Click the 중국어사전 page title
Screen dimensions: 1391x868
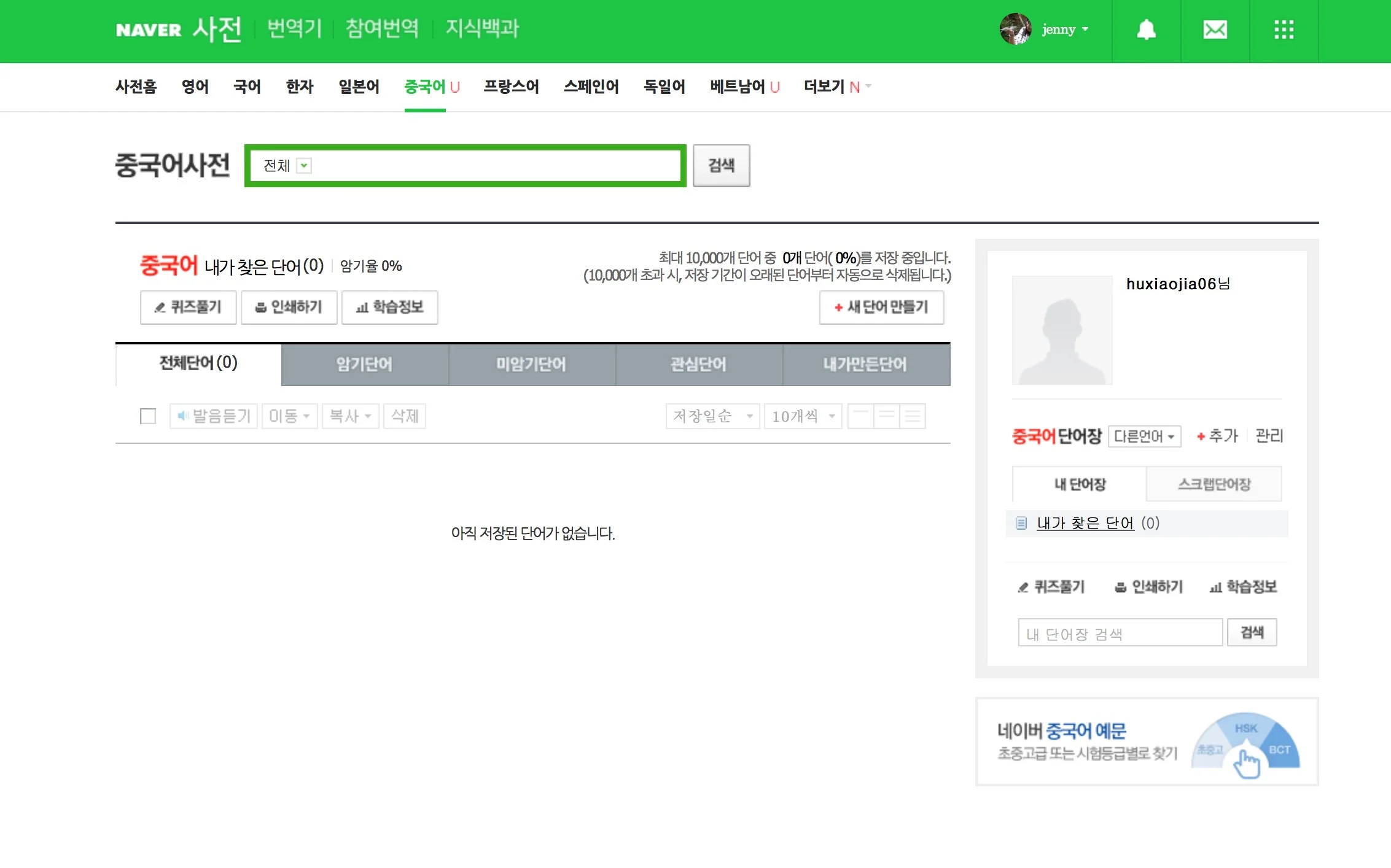pyautogui.click(x=173, y=165)
